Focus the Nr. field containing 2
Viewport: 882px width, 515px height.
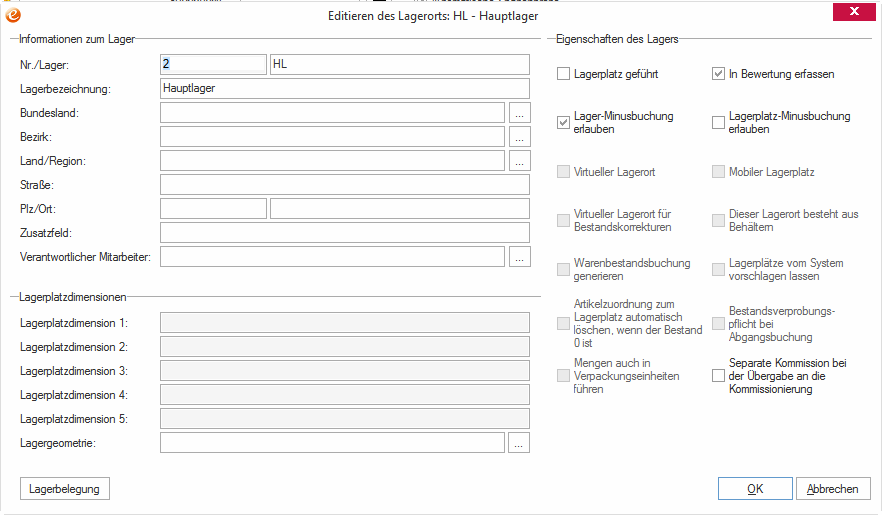tap(213, 64)
